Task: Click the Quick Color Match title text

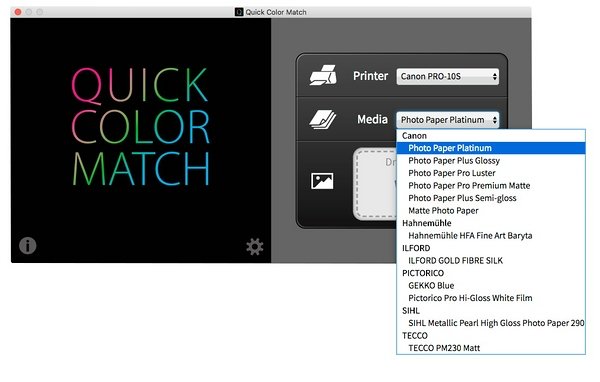Action: click(x=276, y=12)
